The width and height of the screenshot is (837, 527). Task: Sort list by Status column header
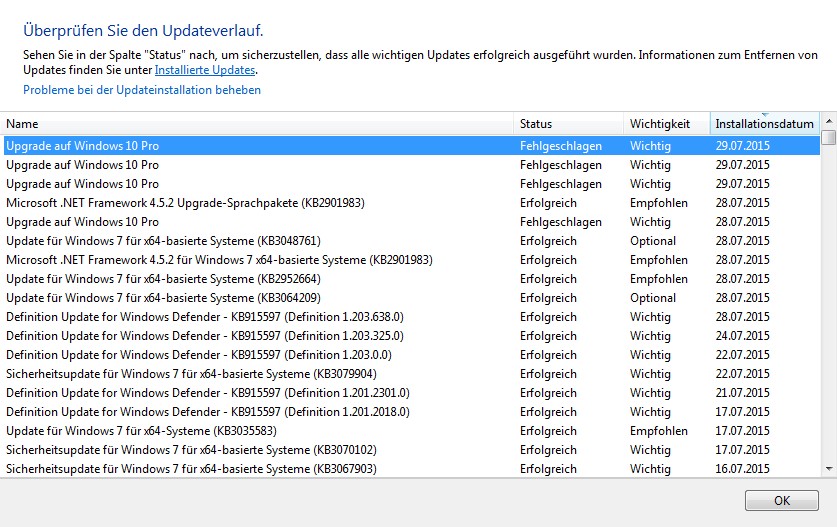[x=568, y=124]
